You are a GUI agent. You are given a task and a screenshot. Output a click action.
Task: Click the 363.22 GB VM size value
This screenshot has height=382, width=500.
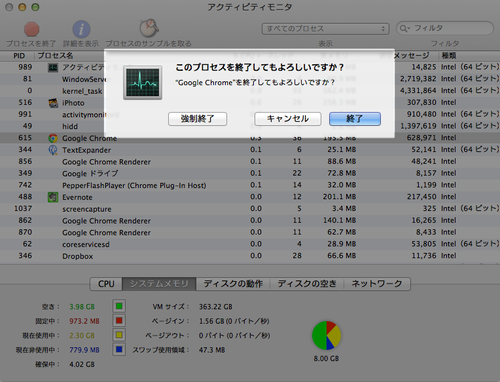(216, 307)
